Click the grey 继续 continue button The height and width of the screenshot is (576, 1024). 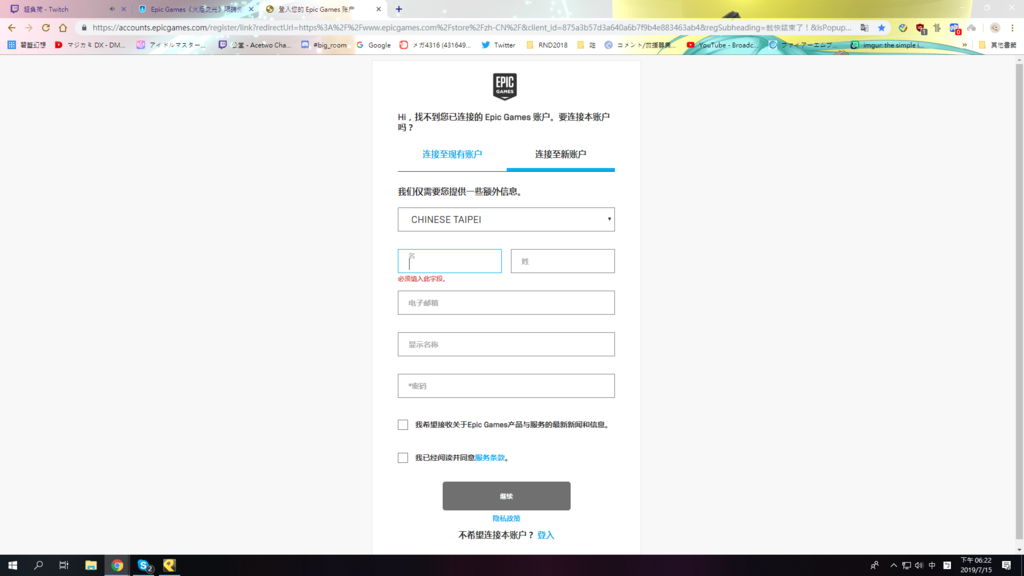coord(506,496)
